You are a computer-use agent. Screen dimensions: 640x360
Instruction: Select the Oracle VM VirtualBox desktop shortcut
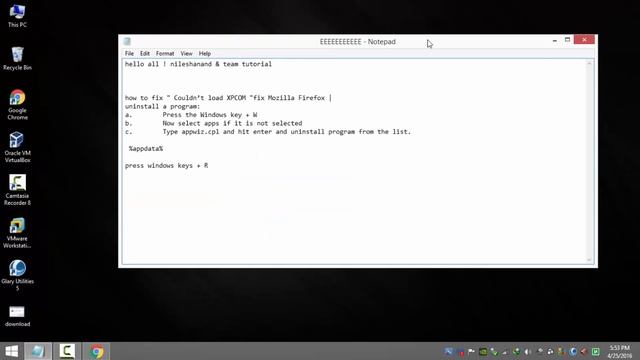click(x=17, y=147)
